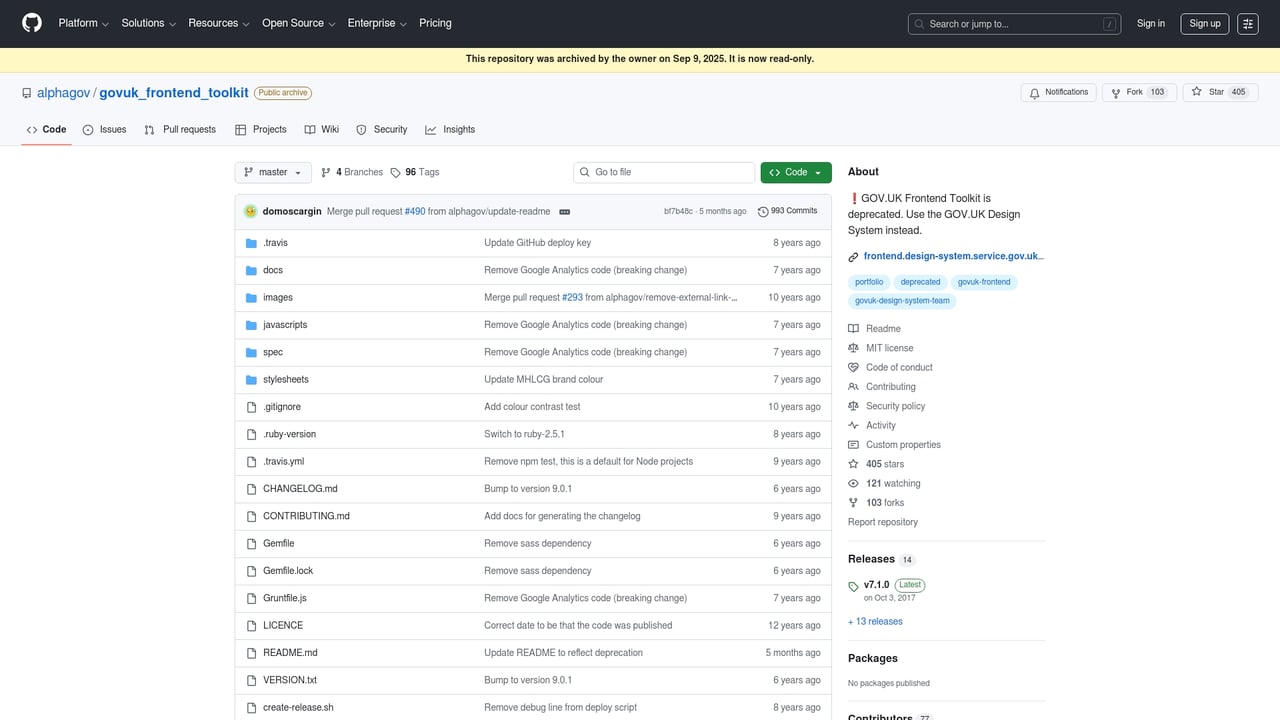
Task: Fork the repository
Action: (x=1139, y=91)
